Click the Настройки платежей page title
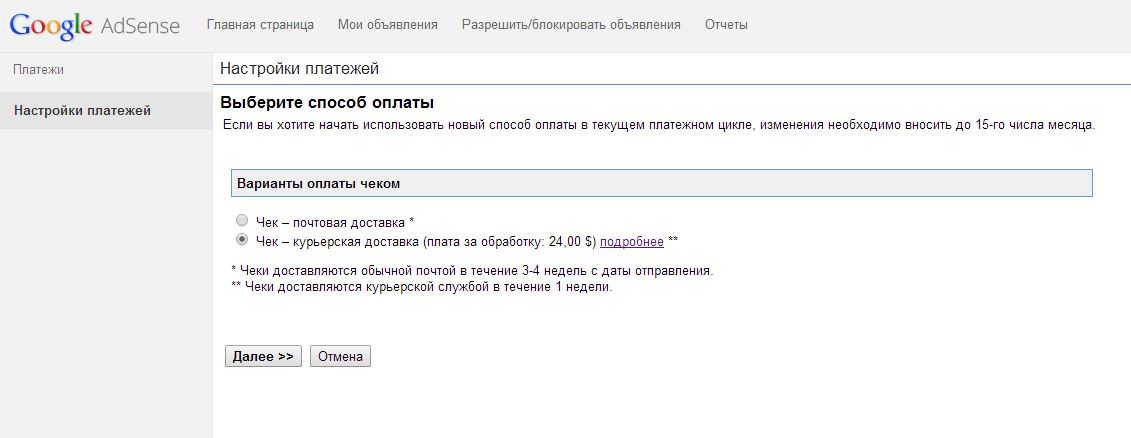This screenshot has height=438, width=1131. click(x=299, y=69)
